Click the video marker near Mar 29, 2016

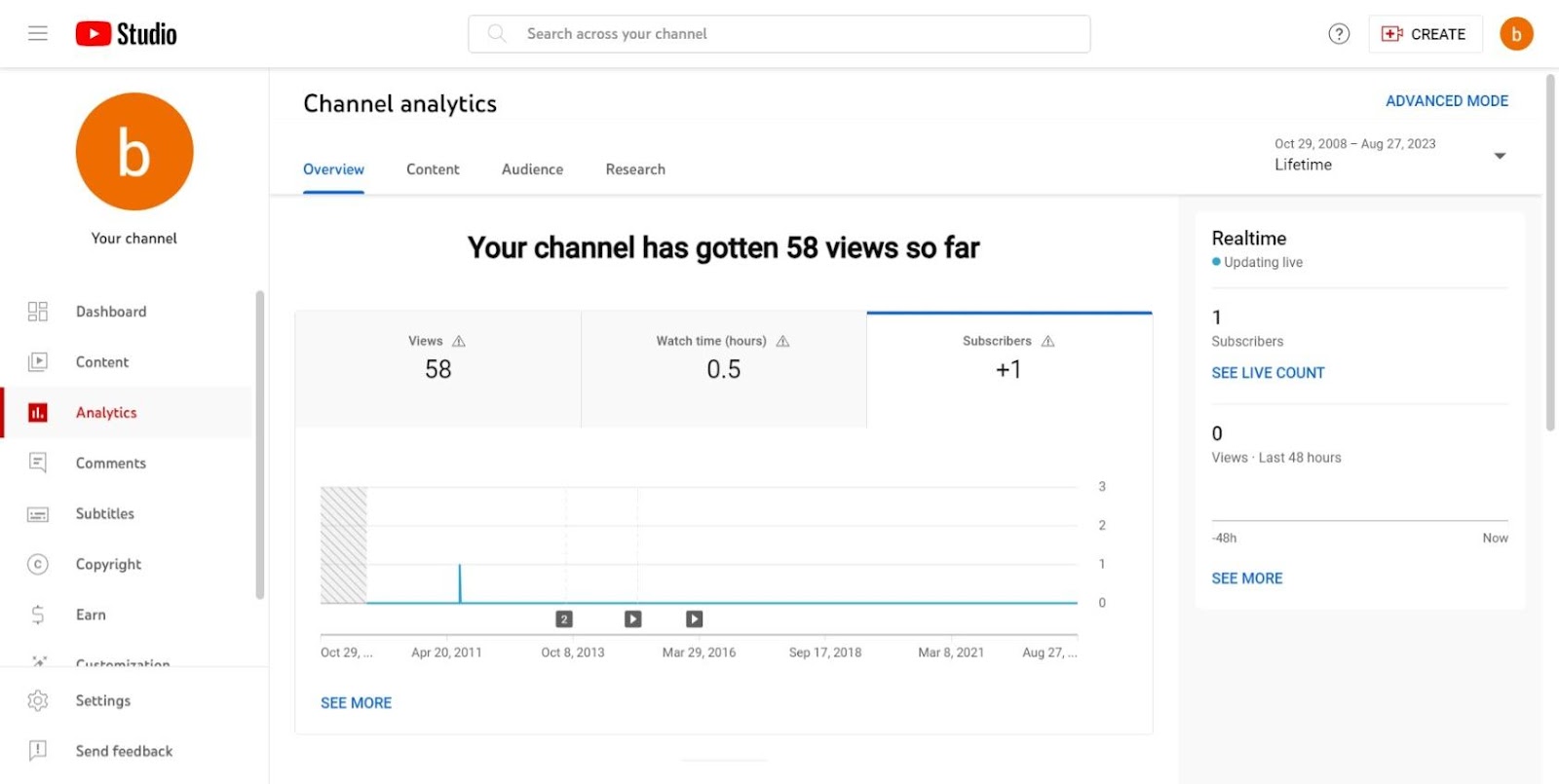[694, 618]
